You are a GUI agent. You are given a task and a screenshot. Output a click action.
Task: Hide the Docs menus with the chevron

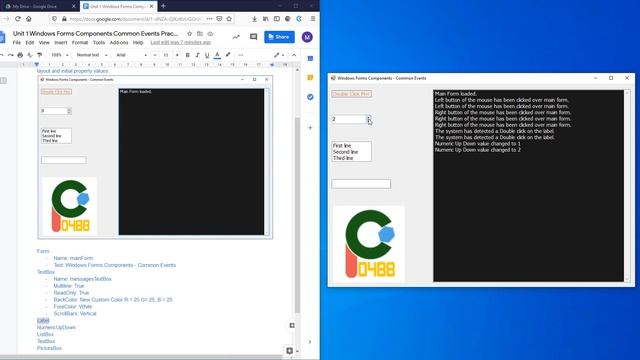294,55
